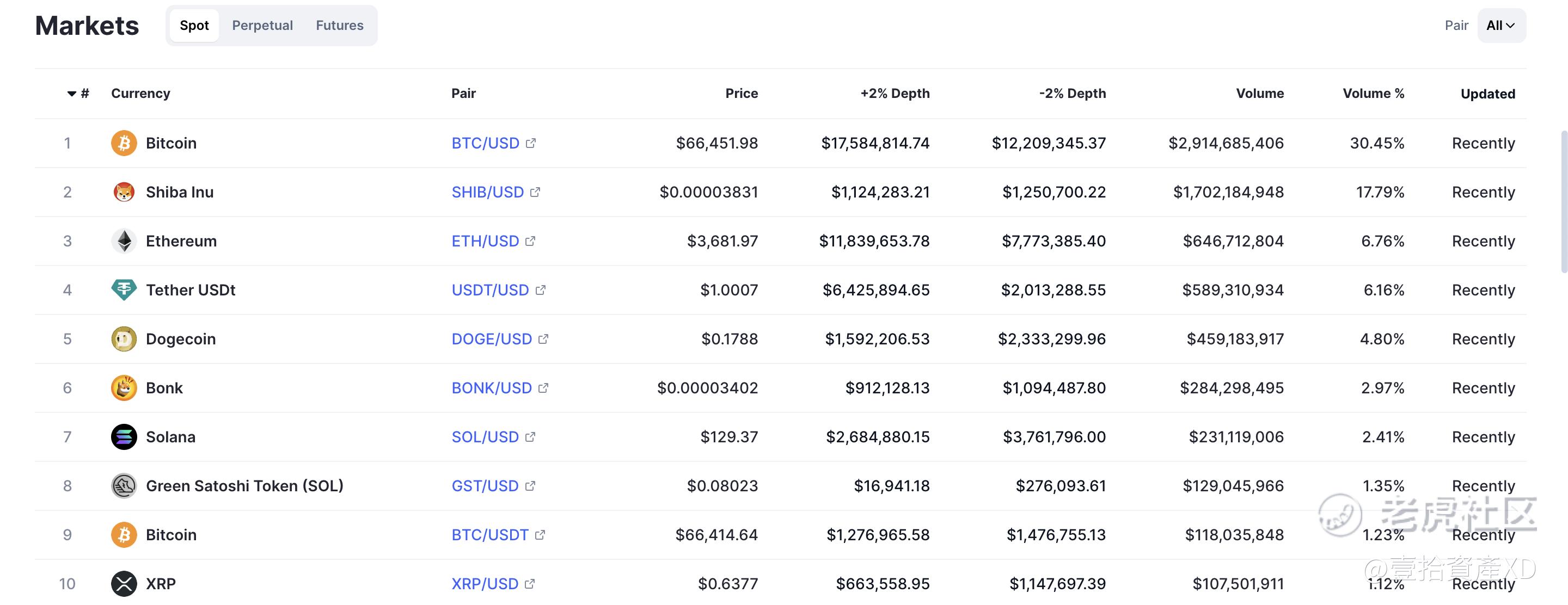This screenshot has height=605, width=1568.
Task: Click the Ethereum diamond logo icon
Action: coord(124,242)
